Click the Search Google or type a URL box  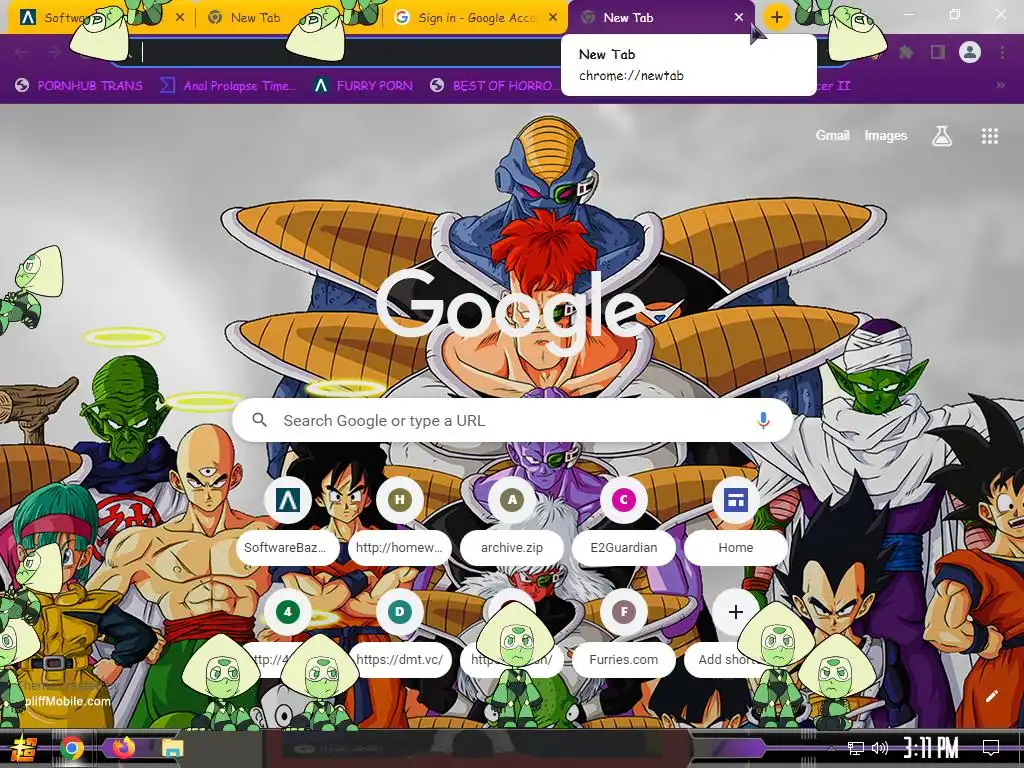(513, 421)
